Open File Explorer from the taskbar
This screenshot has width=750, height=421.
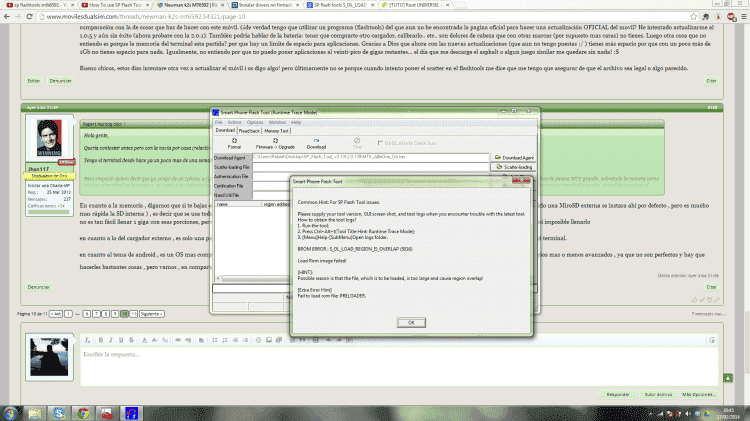tap(34, 413)
